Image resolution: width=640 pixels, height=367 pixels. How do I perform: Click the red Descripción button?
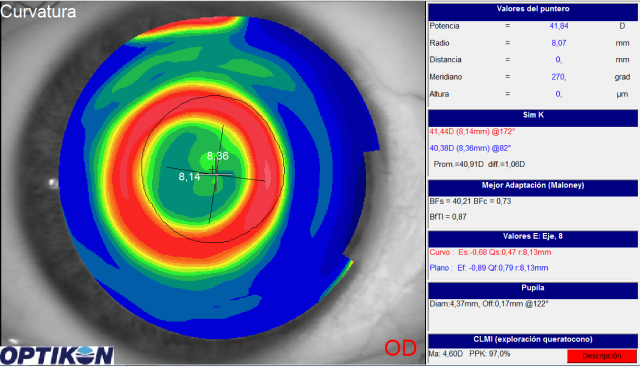pyautogui.click(x=602, y=356)
